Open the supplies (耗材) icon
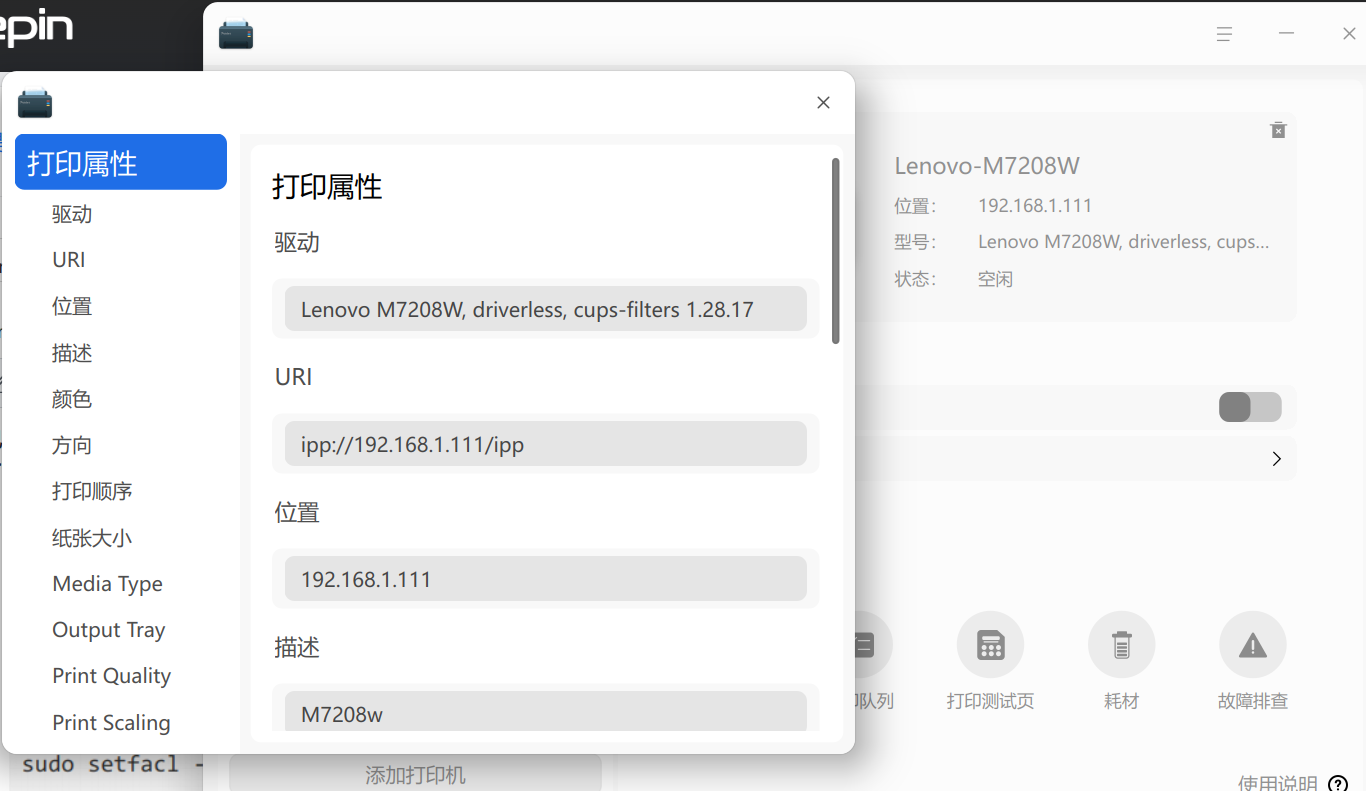Image resolution: width=1366 pixels, height=791 pixels. (1121, 645)
